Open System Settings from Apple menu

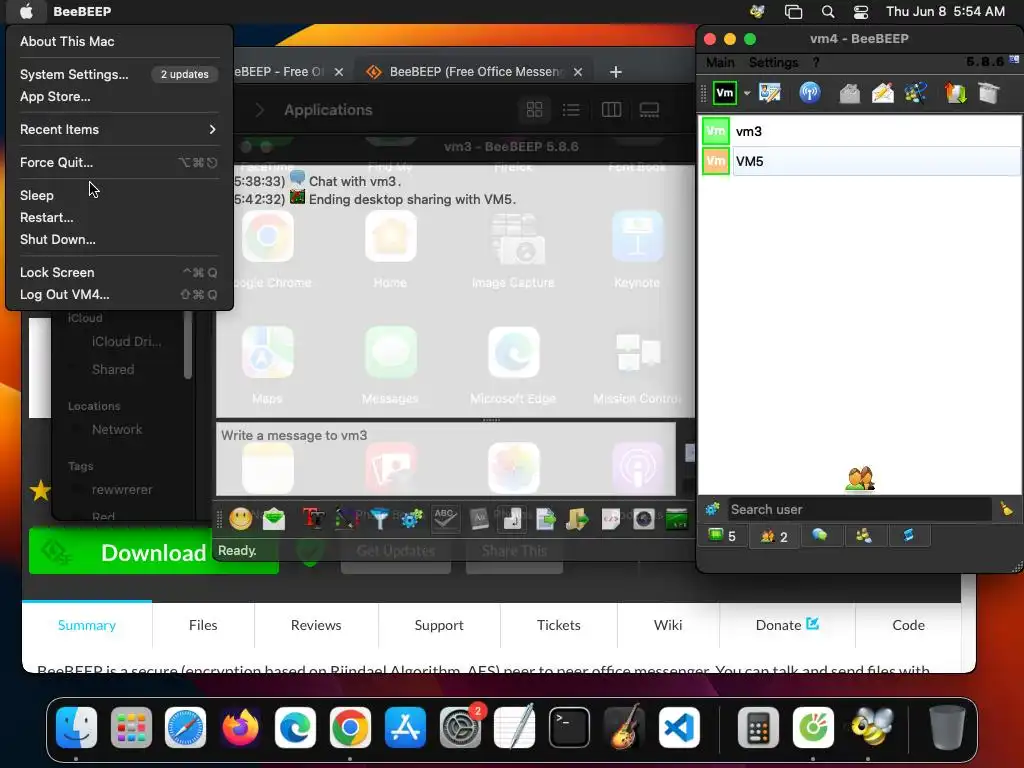coord(119,74)
